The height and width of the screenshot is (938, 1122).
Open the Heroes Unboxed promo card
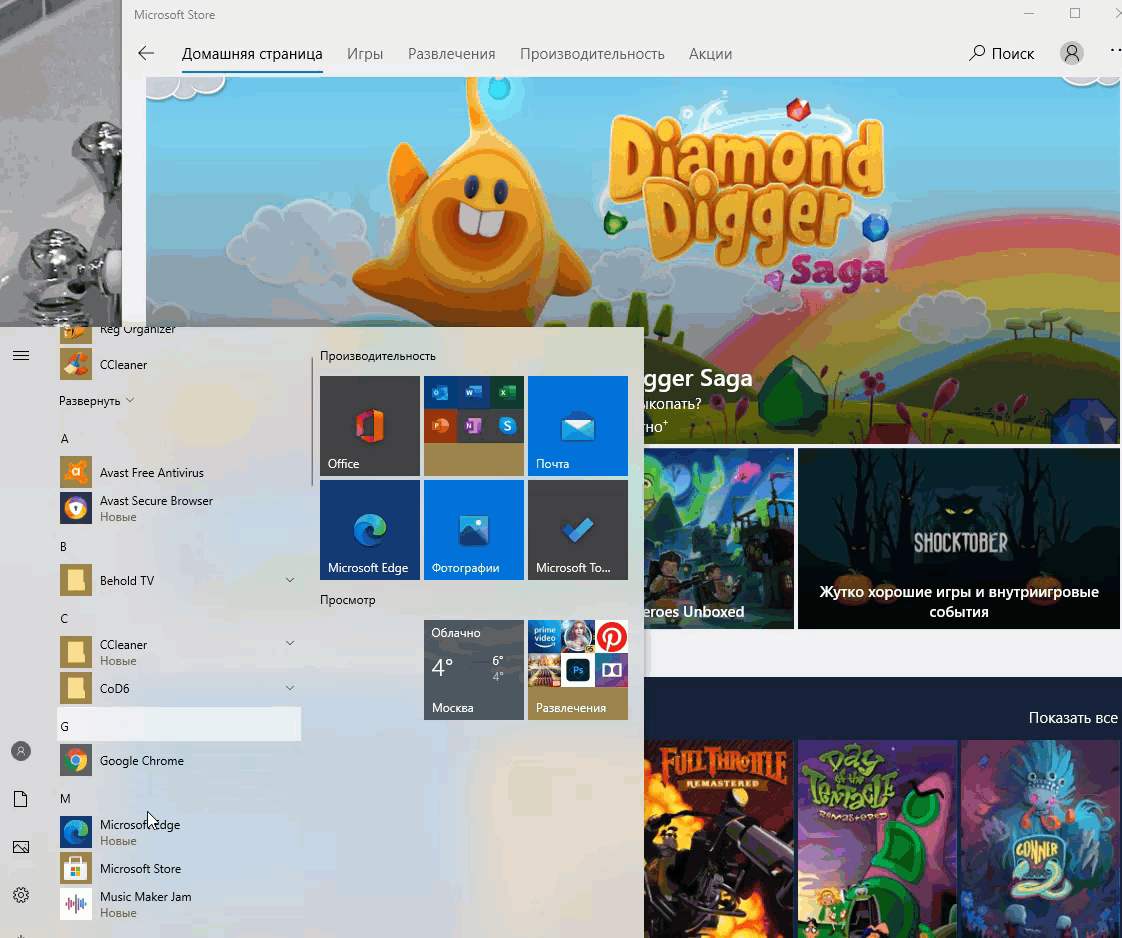718,539
